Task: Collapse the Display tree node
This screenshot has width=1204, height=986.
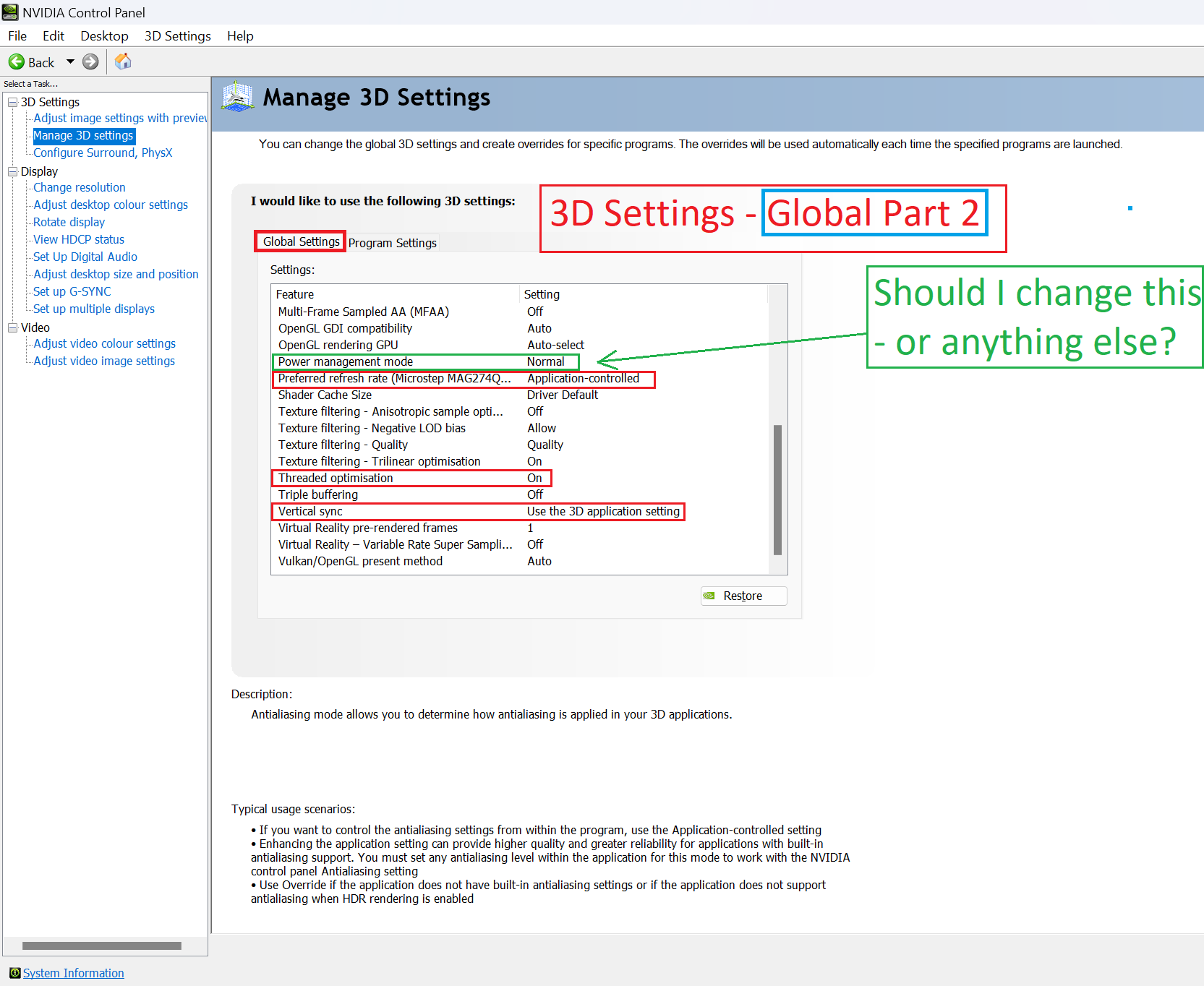Action: click(12, 171)
